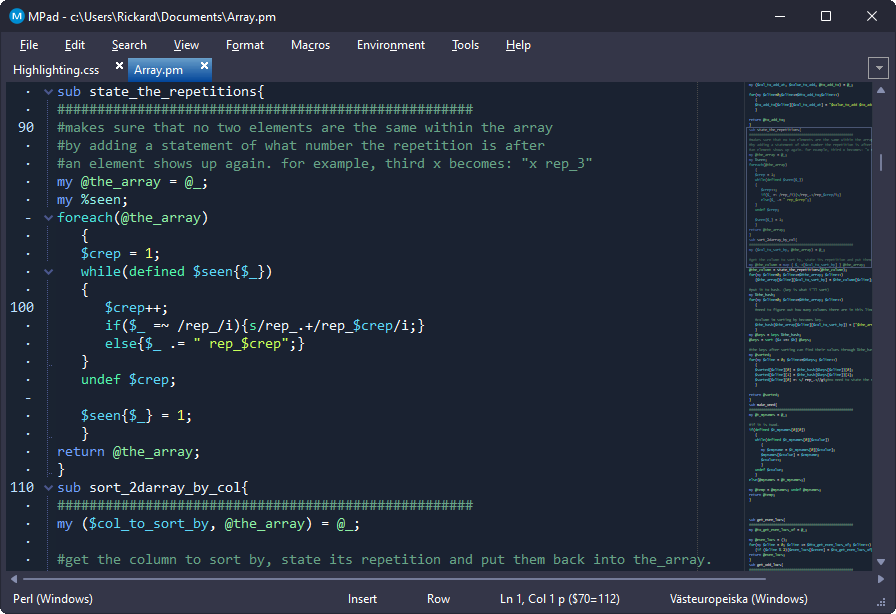This screenshot has height=614, width=896.
Task: Close the Highlighting.css tab
Action: point(120,66)
